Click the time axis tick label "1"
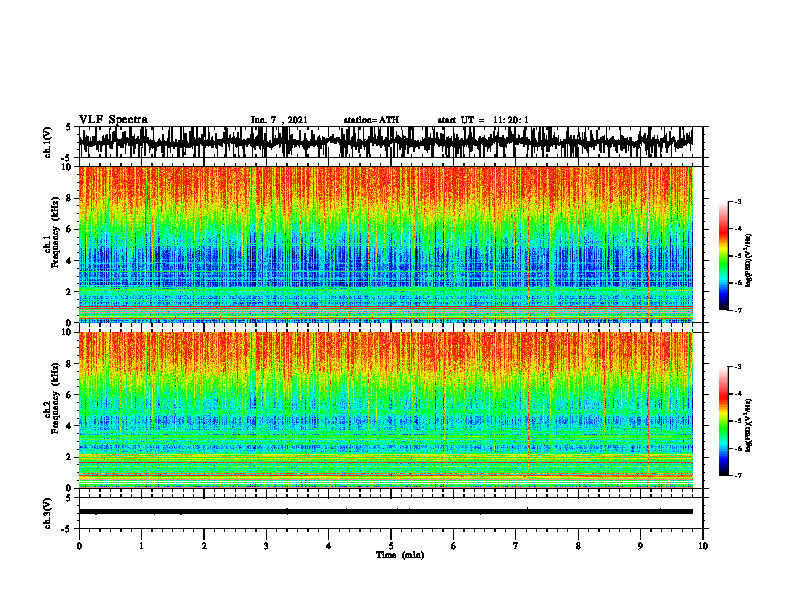This screenshot has width=792, height=612. point(141,546)
